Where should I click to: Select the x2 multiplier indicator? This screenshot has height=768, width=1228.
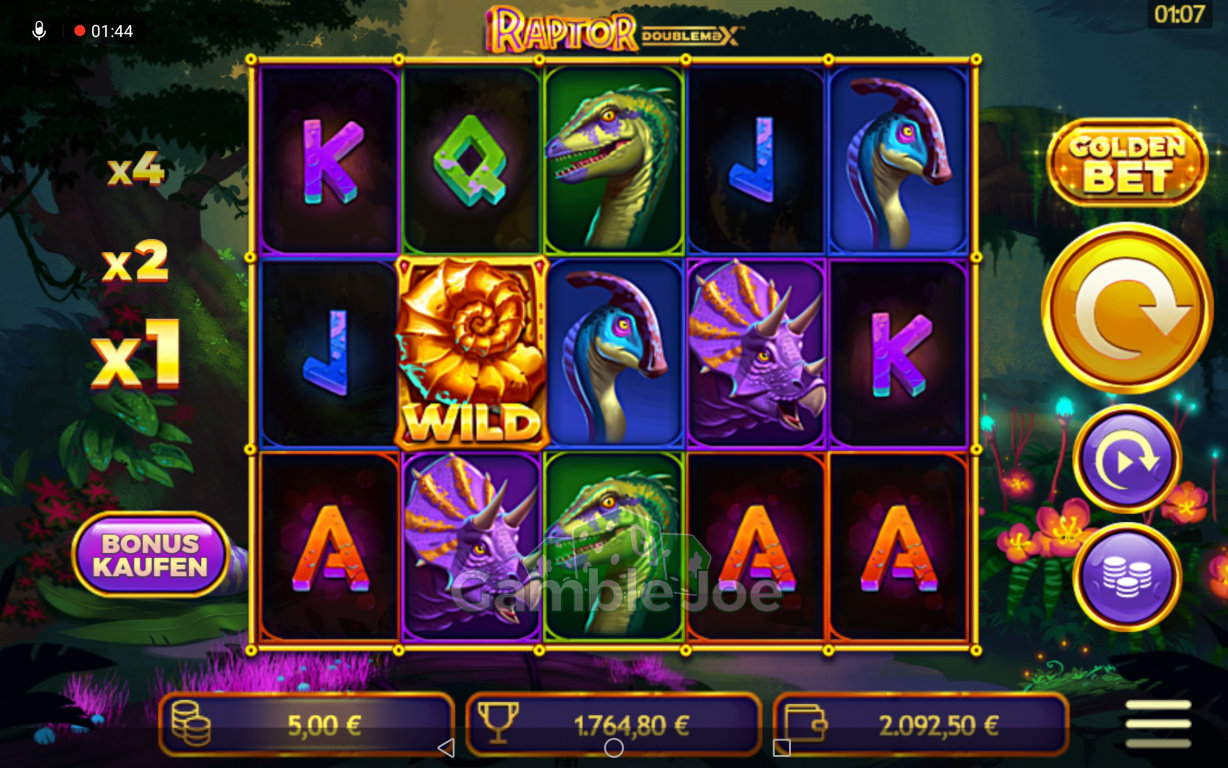point(135,262)
